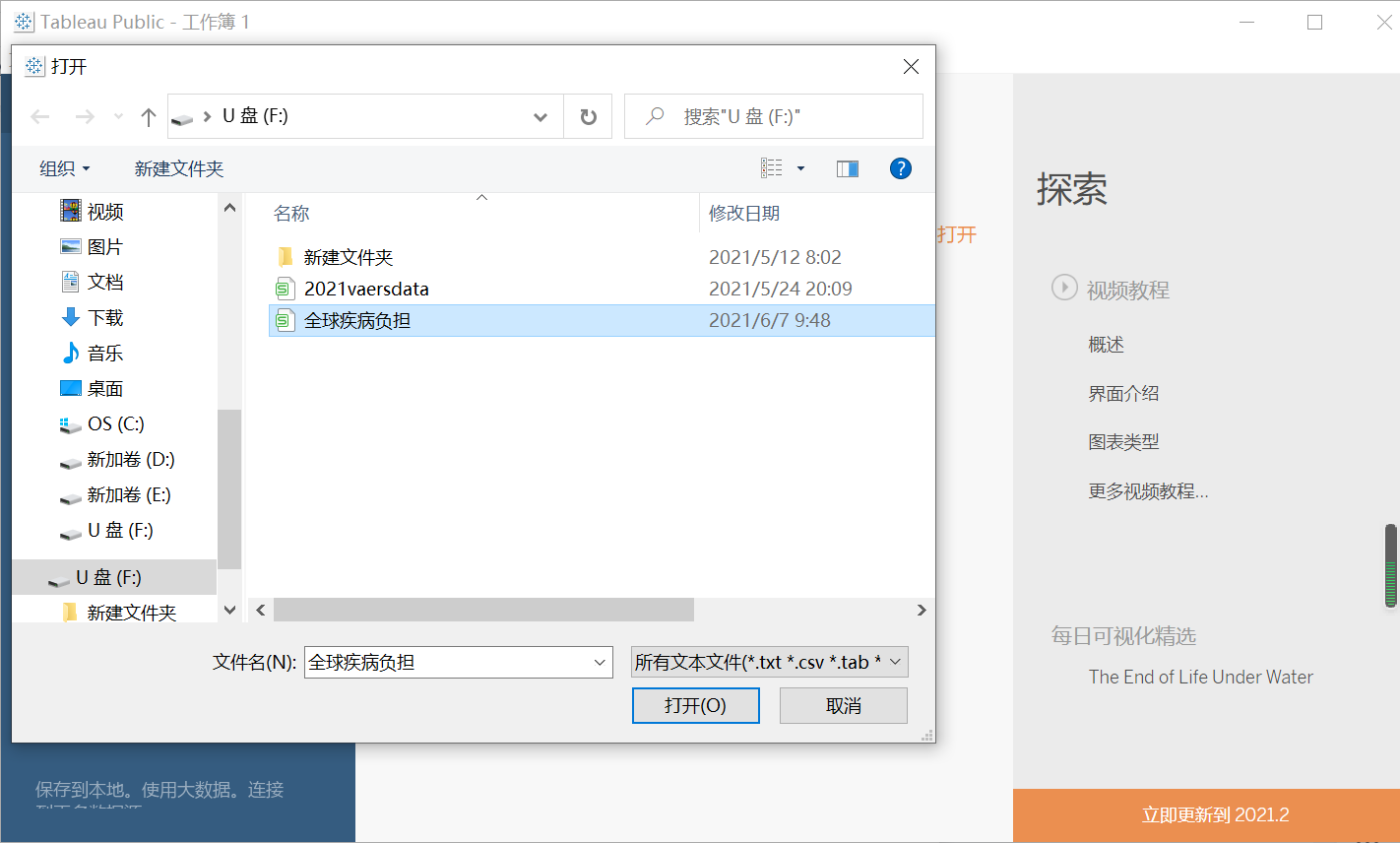
Task: Click the 新建文件夹 folder icon in list
Action: pyautogui.click(x=285, y=257)
